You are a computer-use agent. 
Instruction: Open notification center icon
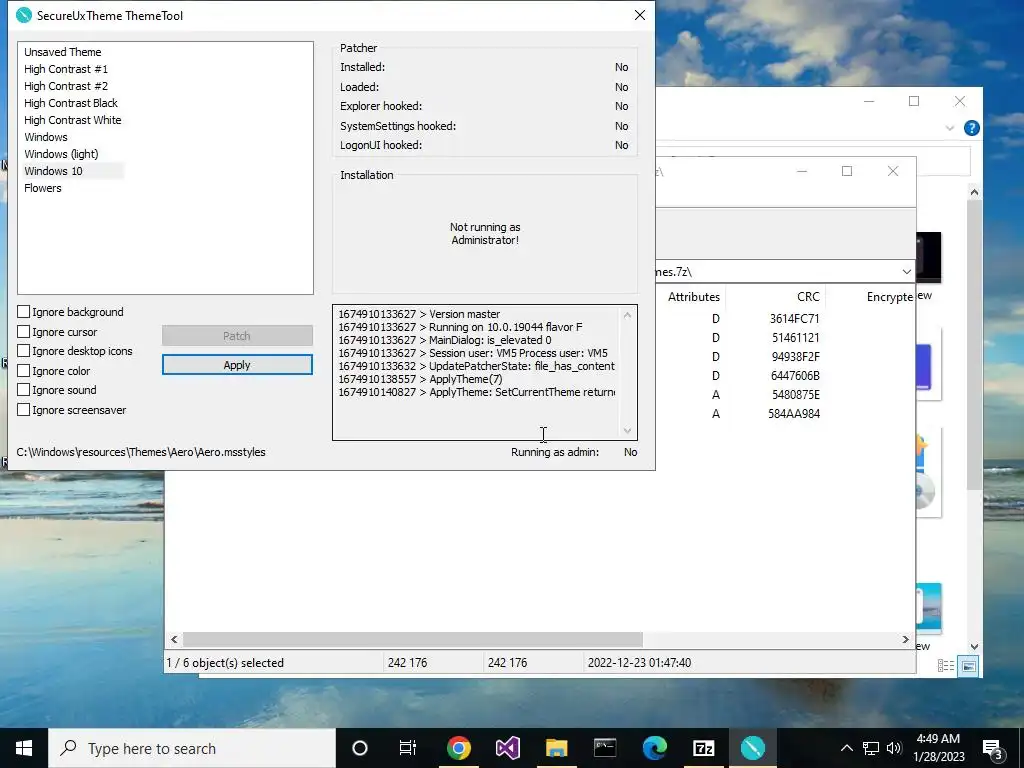click(993, 749)
